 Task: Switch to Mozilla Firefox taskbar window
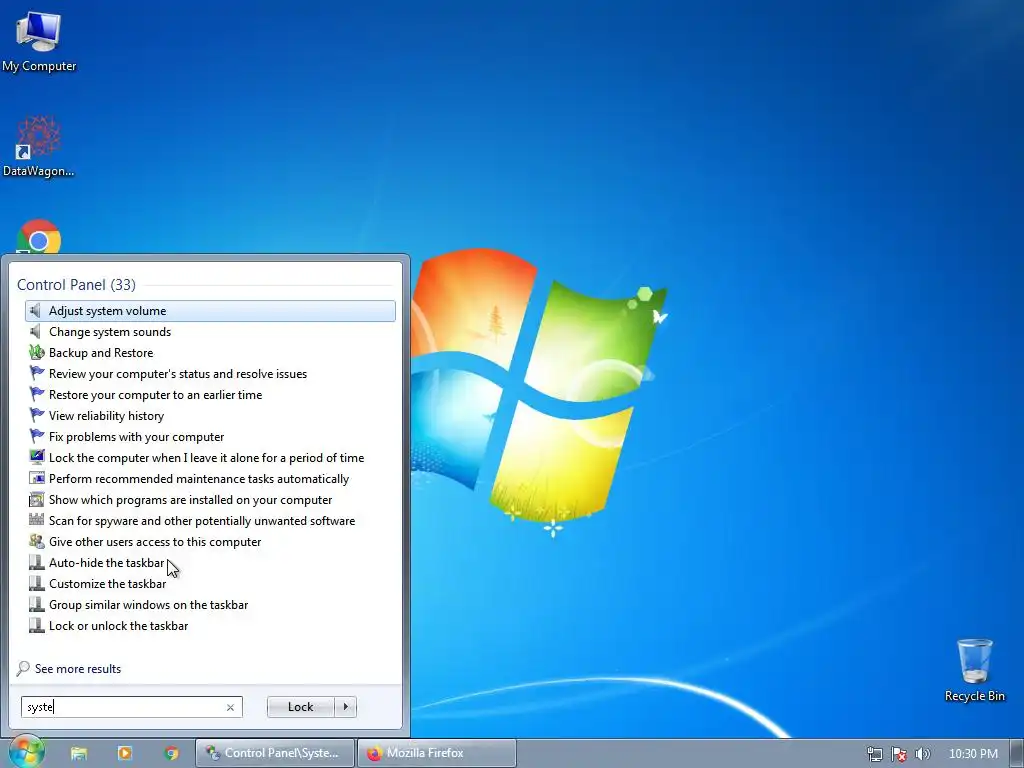437,753
